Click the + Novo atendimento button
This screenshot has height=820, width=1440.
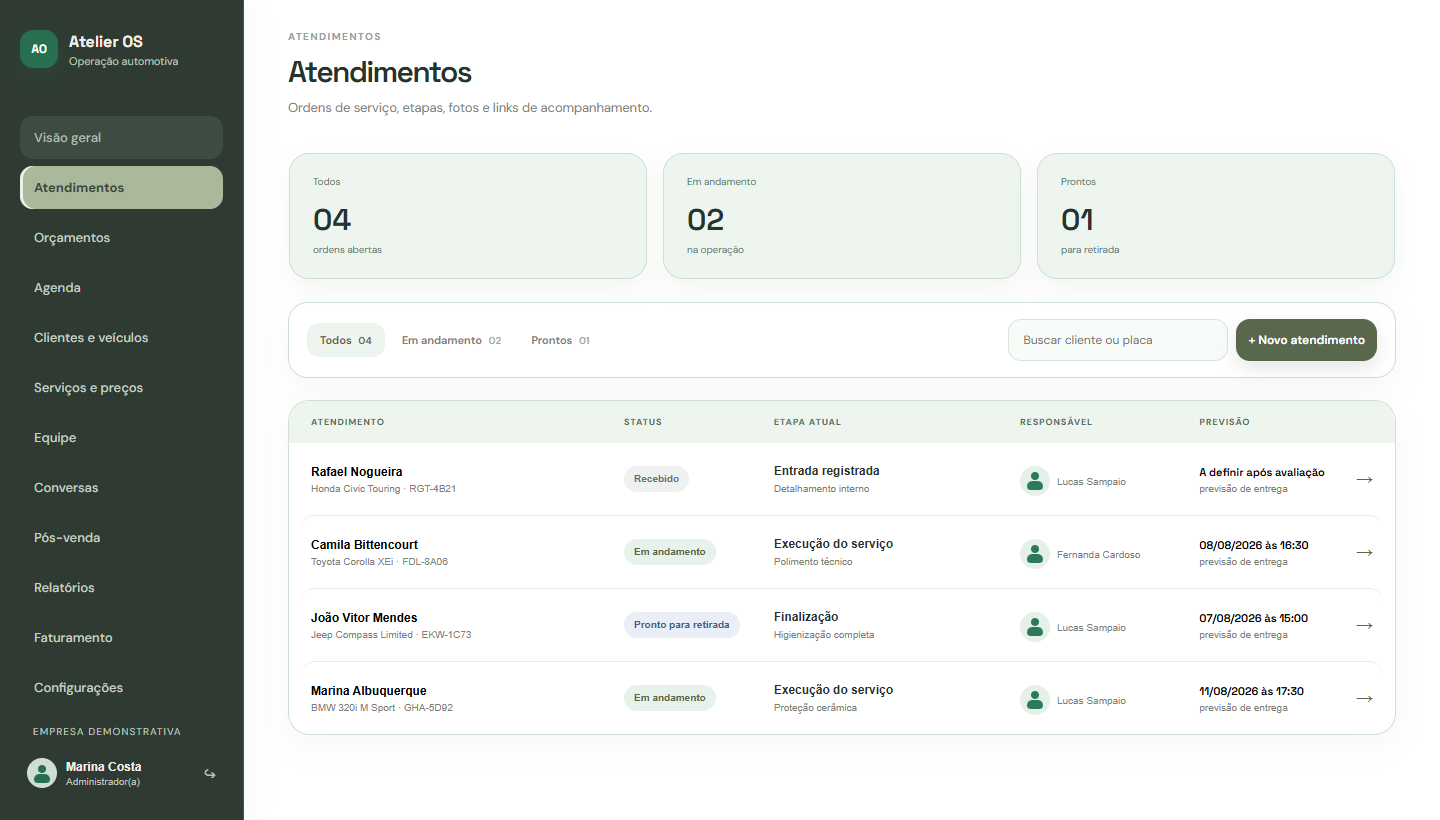coord(1306,340)
